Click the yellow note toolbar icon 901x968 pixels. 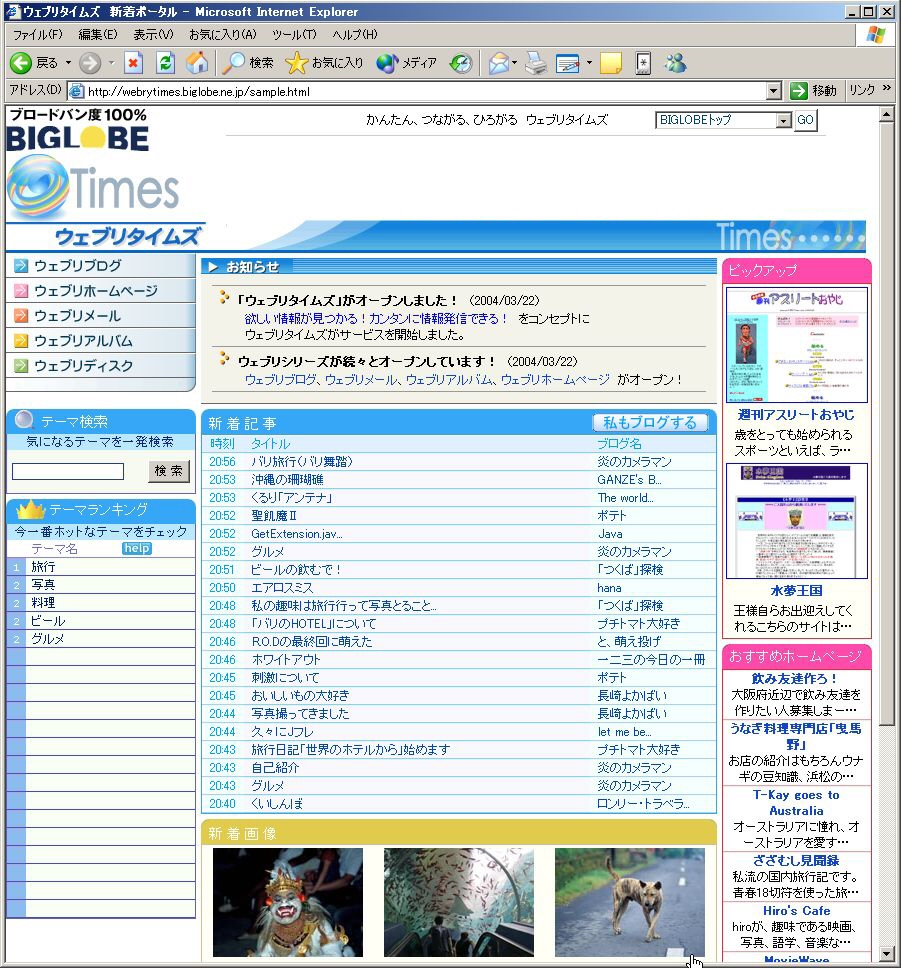point(611,62)
